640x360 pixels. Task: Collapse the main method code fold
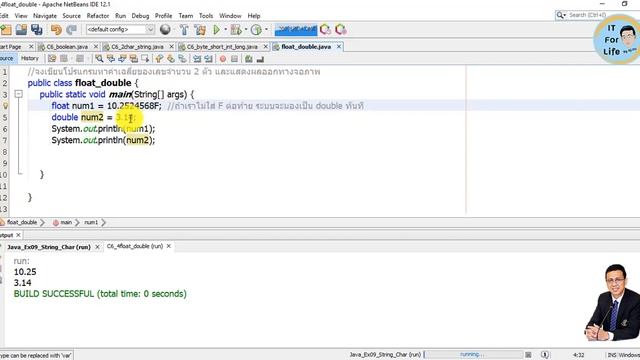click(x=18, y=94)
